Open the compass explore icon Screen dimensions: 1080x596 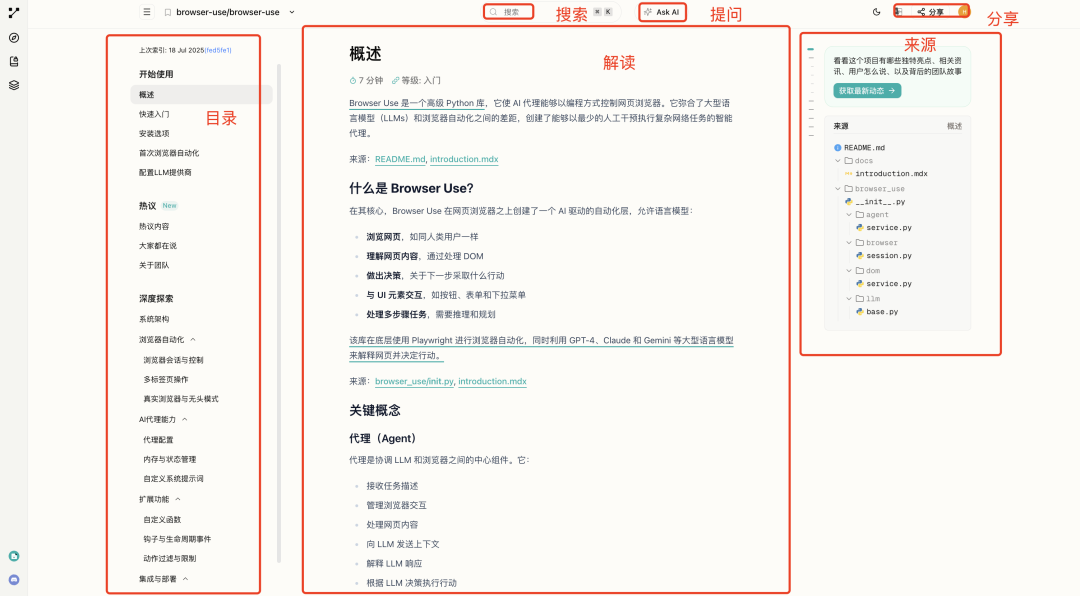pos(14,38)
